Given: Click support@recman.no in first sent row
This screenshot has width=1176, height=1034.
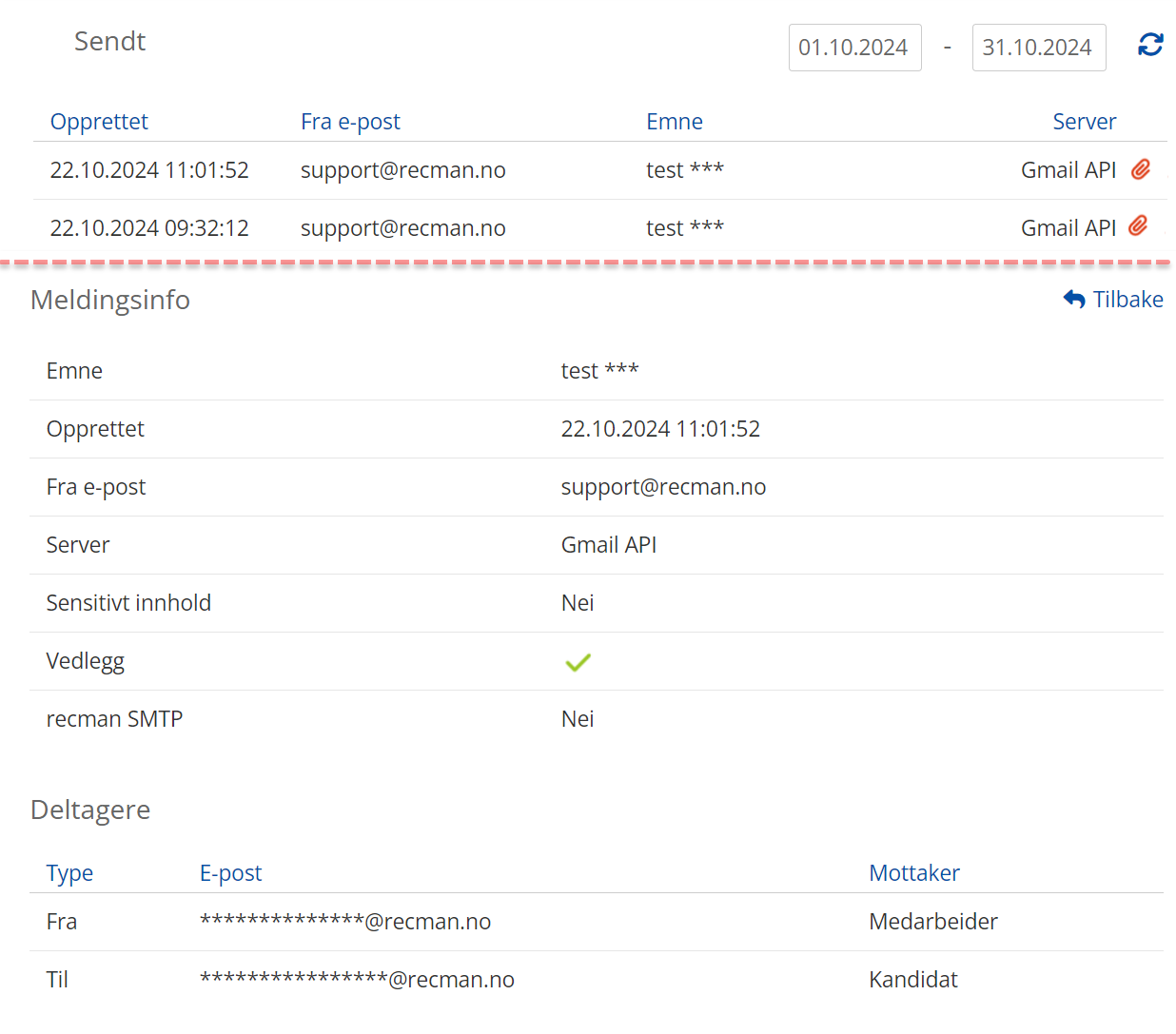Looking at the screenshot, I should click(x=402, y=170).
